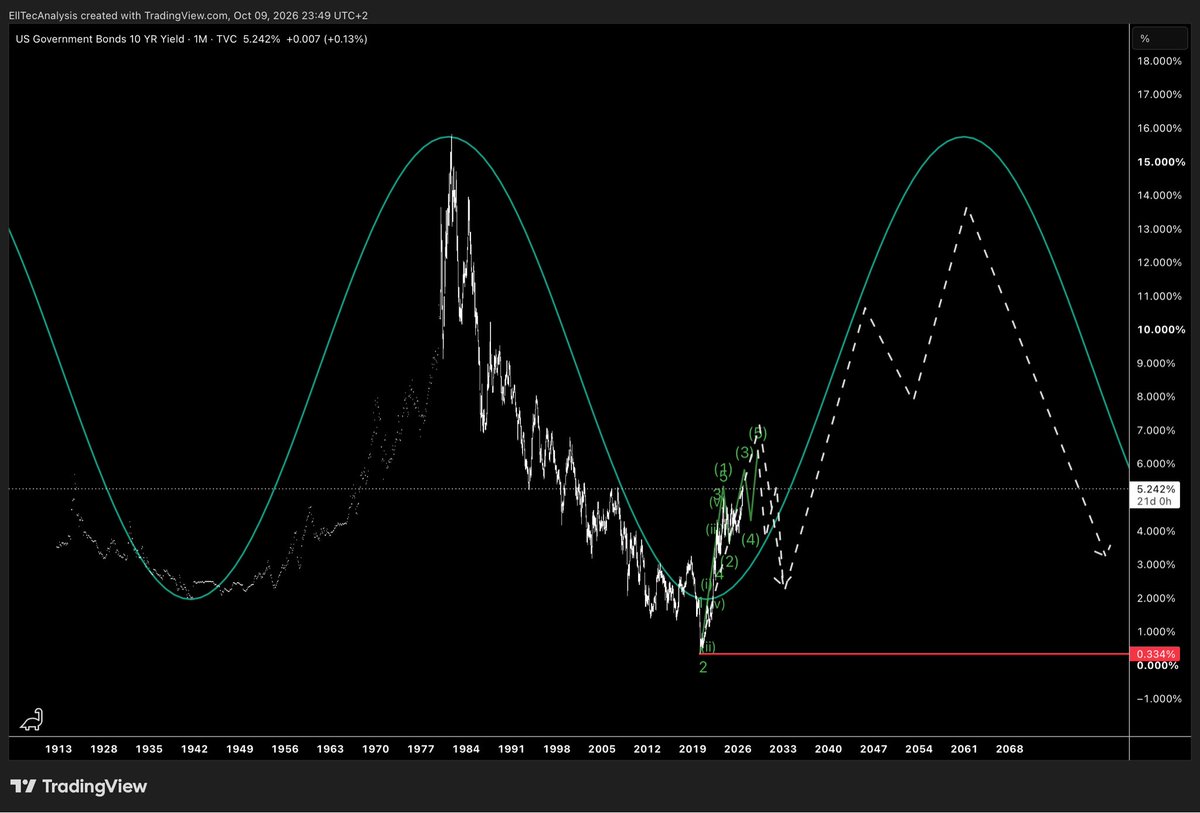Select the dashed projection arrowhead near 2033

[785, 582]
